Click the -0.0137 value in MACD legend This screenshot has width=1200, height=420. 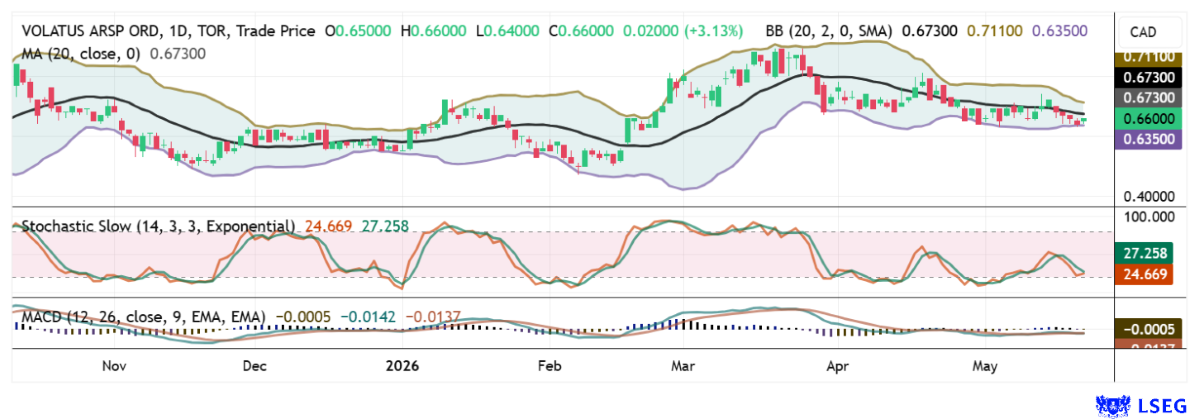click(x=431, y=317)
